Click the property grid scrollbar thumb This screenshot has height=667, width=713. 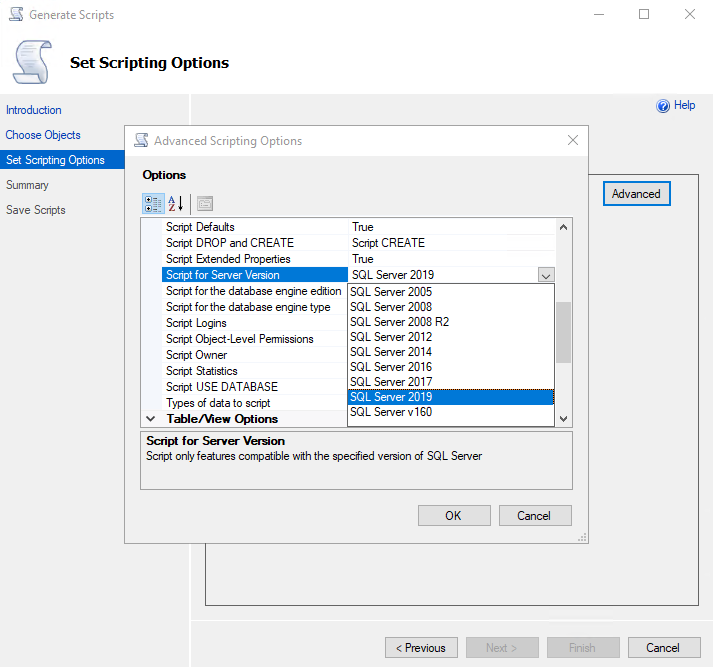[x=563, y=332]
